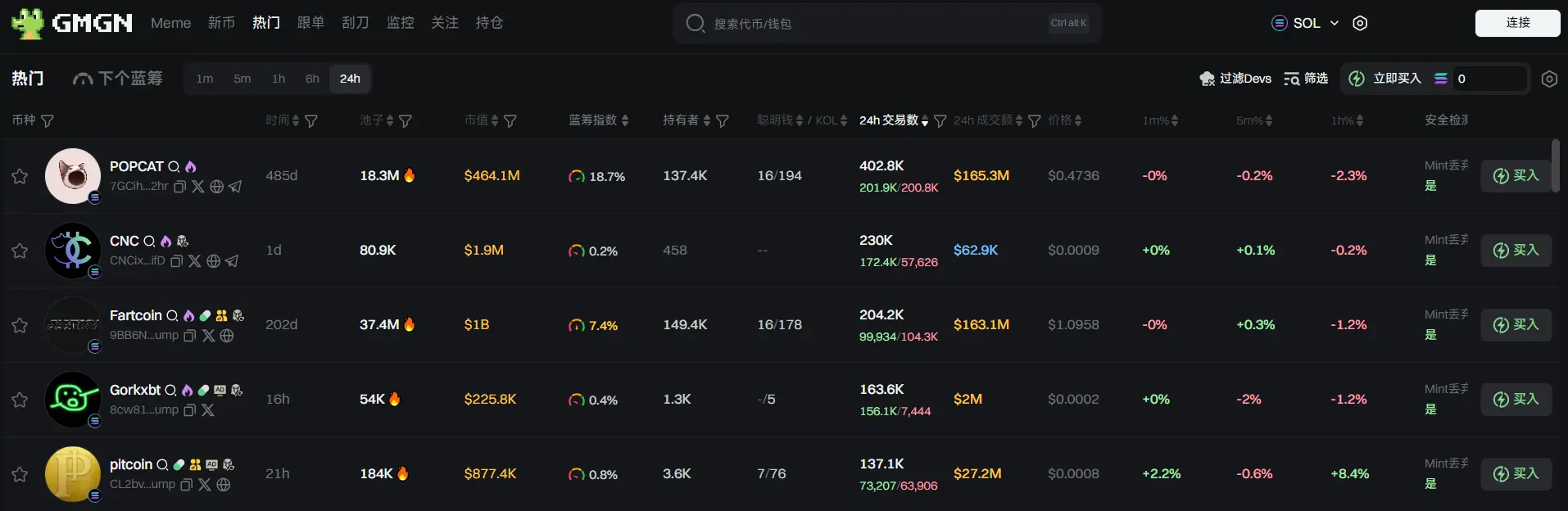This screenshot has height=511, width=1568.
Task: Star POPCAT as a favorite
Action: [20, 176]
